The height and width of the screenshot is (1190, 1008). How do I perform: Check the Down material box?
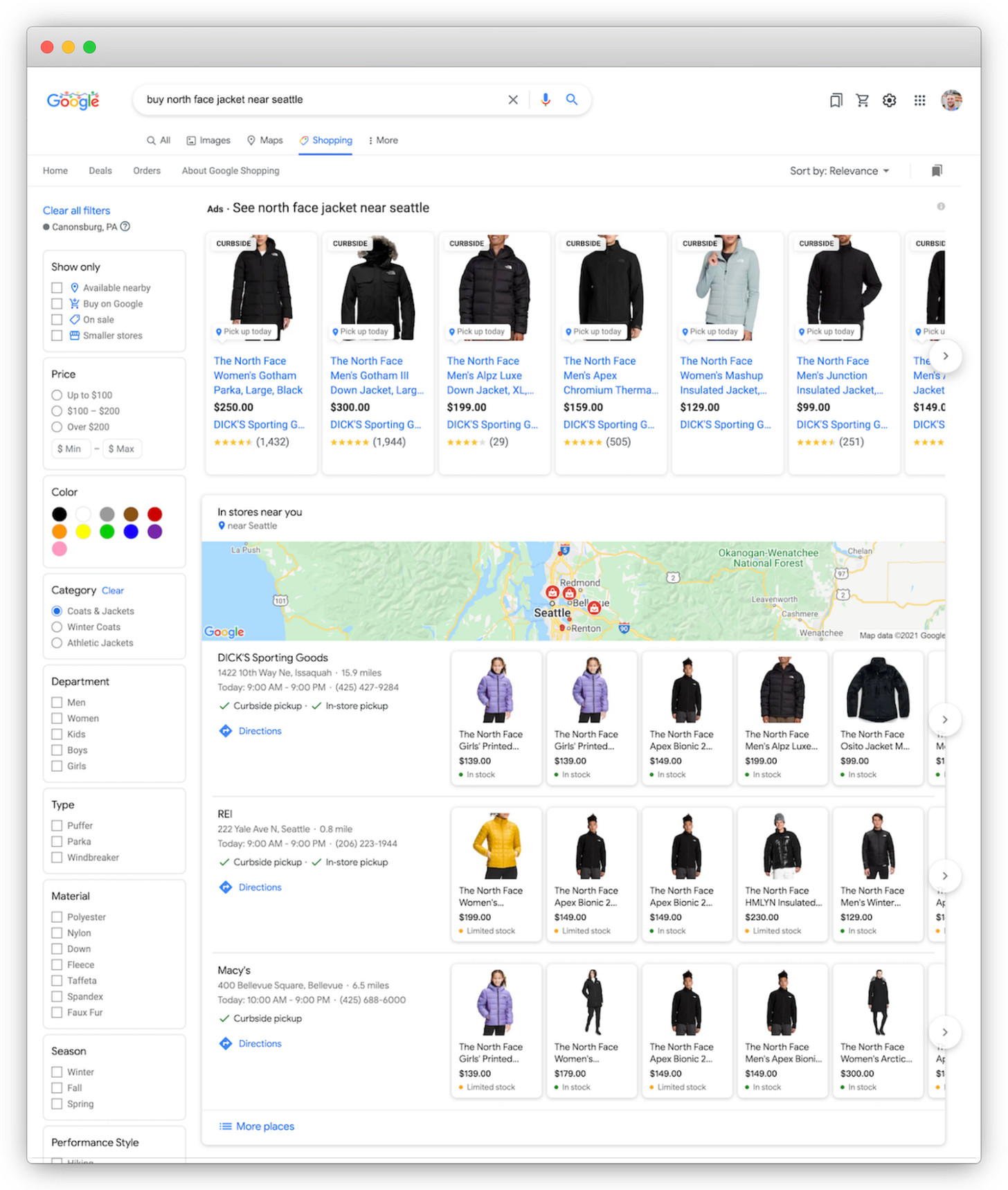57,948
